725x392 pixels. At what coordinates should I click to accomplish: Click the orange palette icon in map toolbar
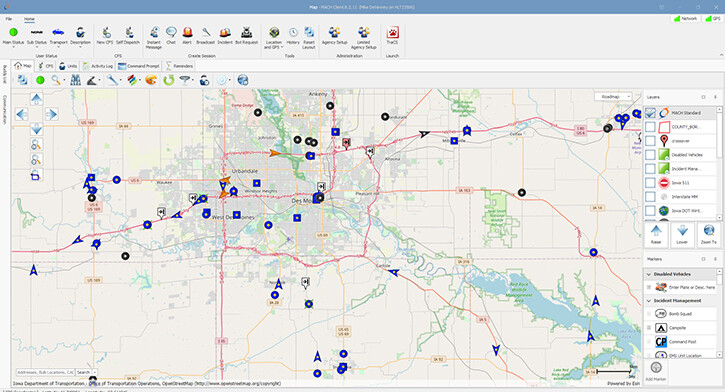(x=151, y=80)
